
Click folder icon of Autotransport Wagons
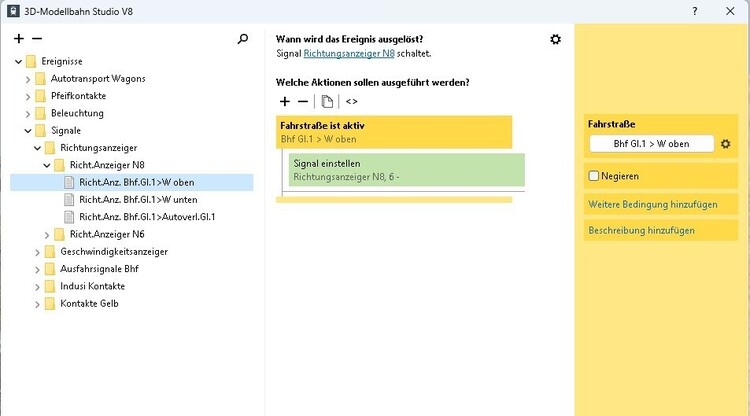41,78
